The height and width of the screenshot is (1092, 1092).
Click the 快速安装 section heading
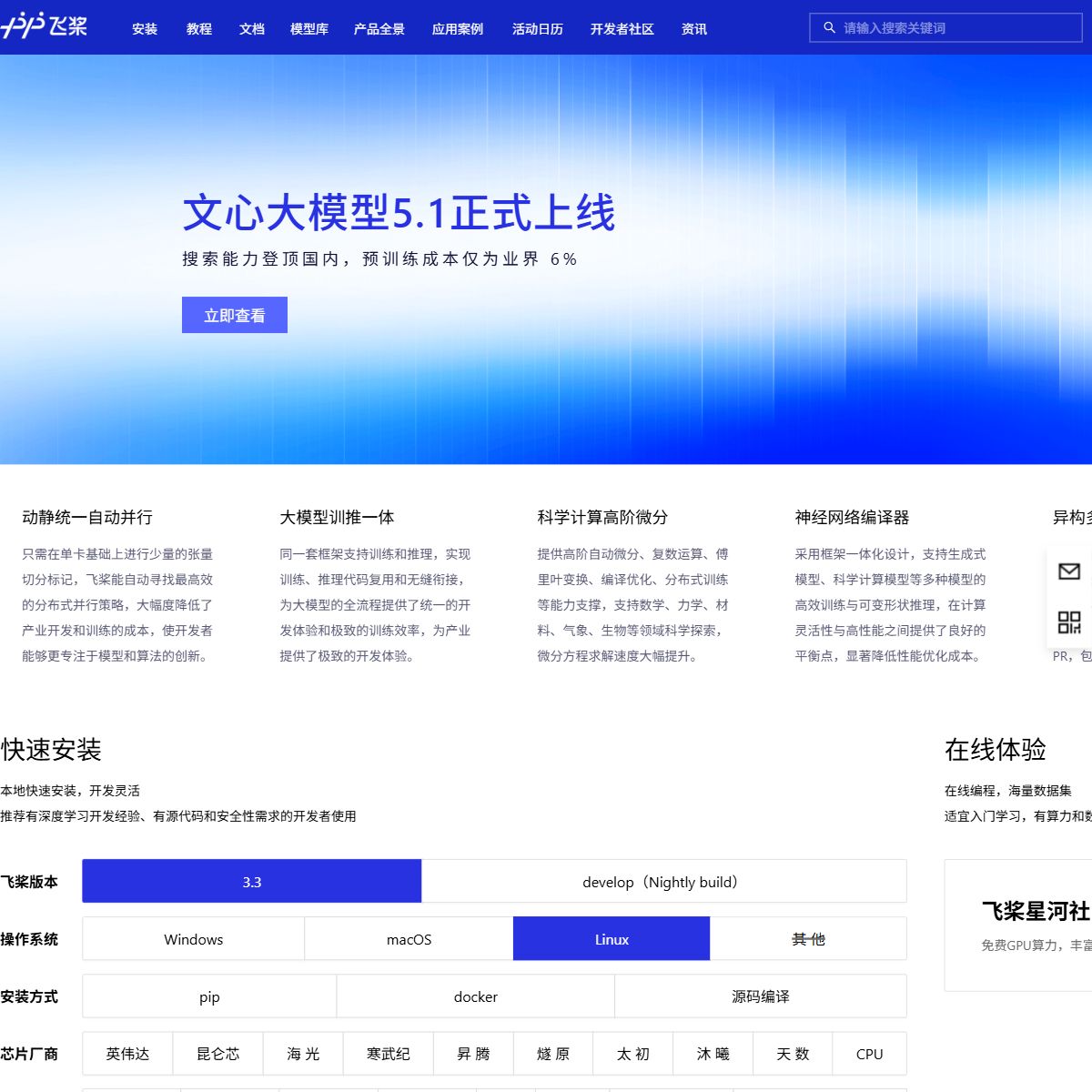[51, 750]
